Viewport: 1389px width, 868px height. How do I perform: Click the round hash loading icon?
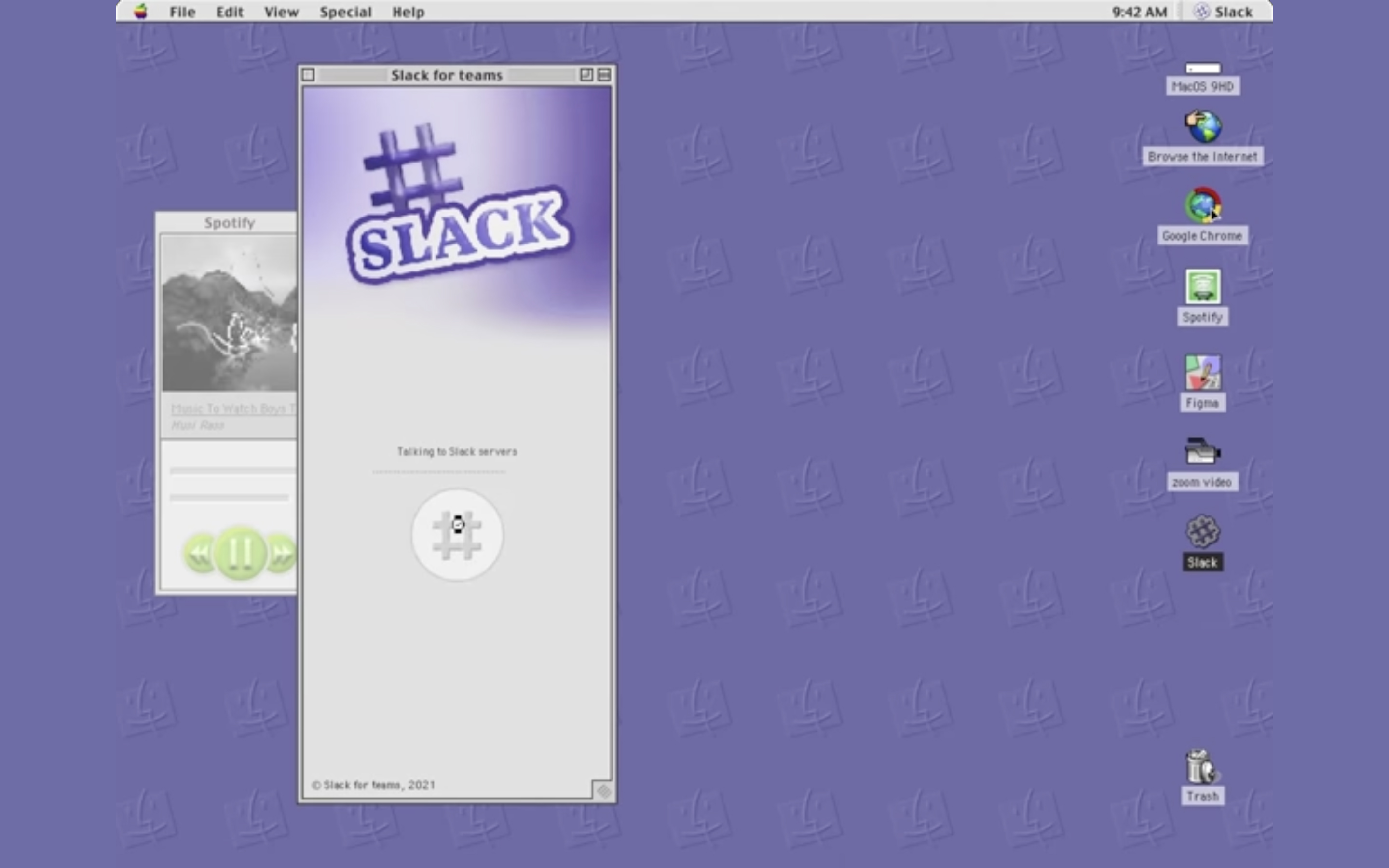click(x=457, y=535)
